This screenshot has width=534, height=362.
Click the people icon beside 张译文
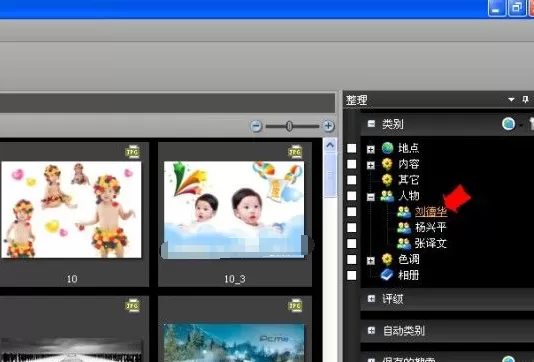(x=404, y=243)
